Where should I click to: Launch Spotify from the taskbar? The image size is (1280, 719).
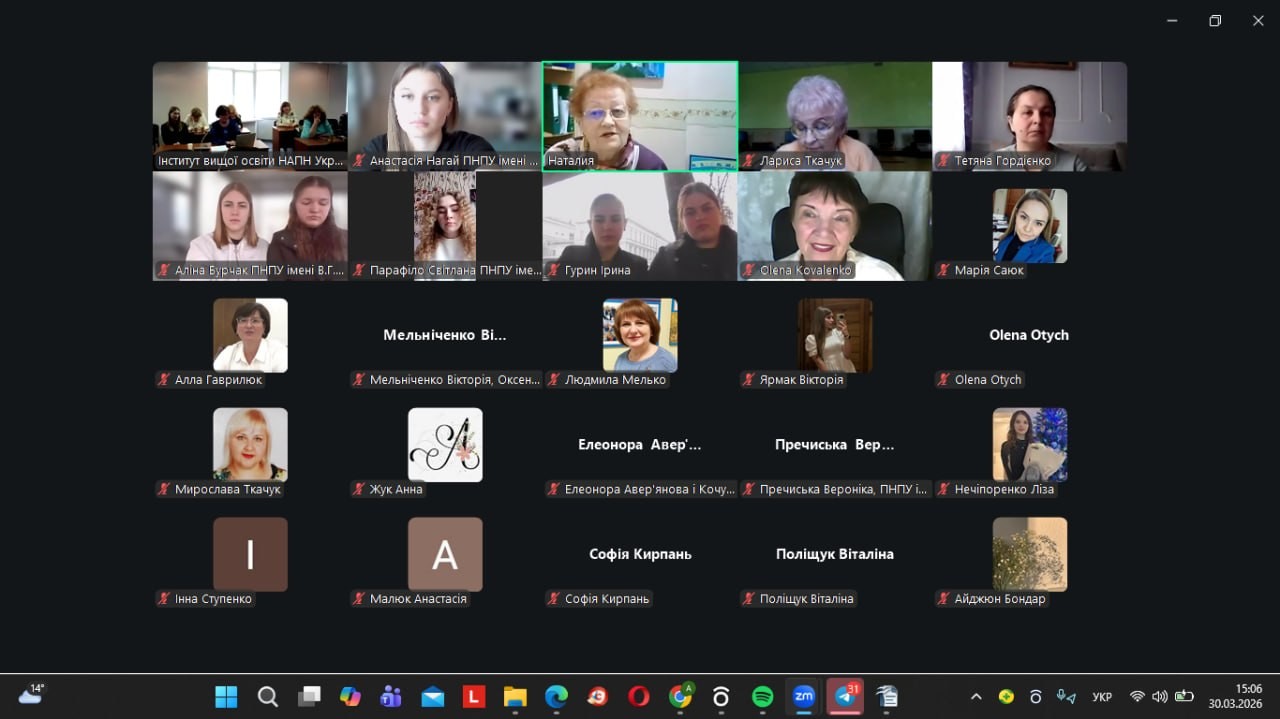tap(762, 697)
